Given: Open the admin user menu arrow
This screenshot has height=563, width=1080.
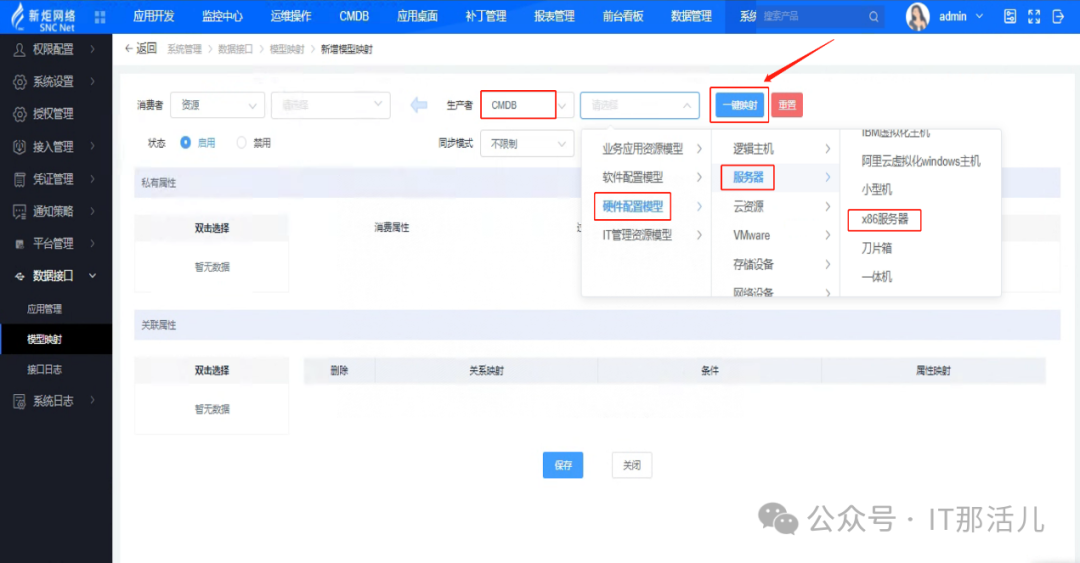Looking at the screenshot, I should click(x=979, y=17).
